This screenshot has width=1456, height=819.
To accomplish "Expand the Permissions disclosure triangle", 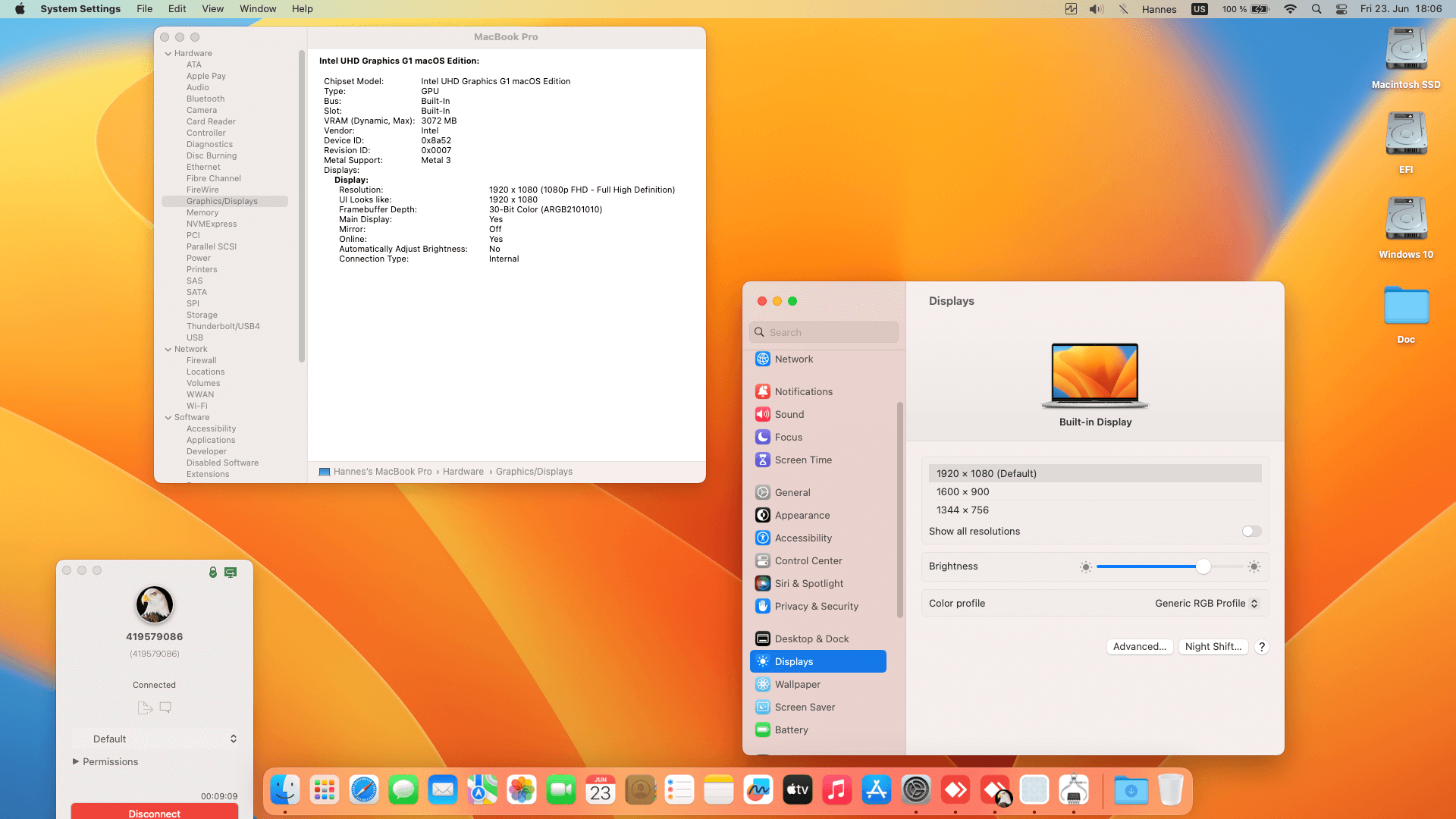I will (x=76, y=761).
